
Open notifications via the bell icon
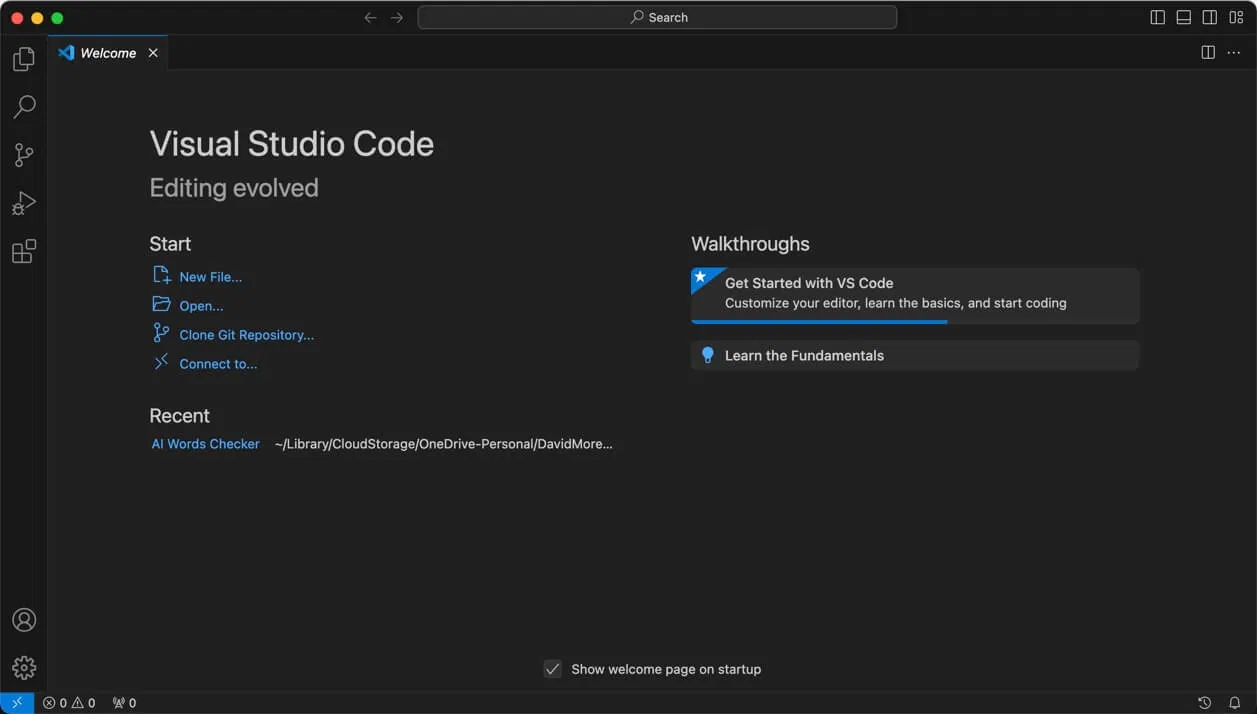[x=1236, y=702]
